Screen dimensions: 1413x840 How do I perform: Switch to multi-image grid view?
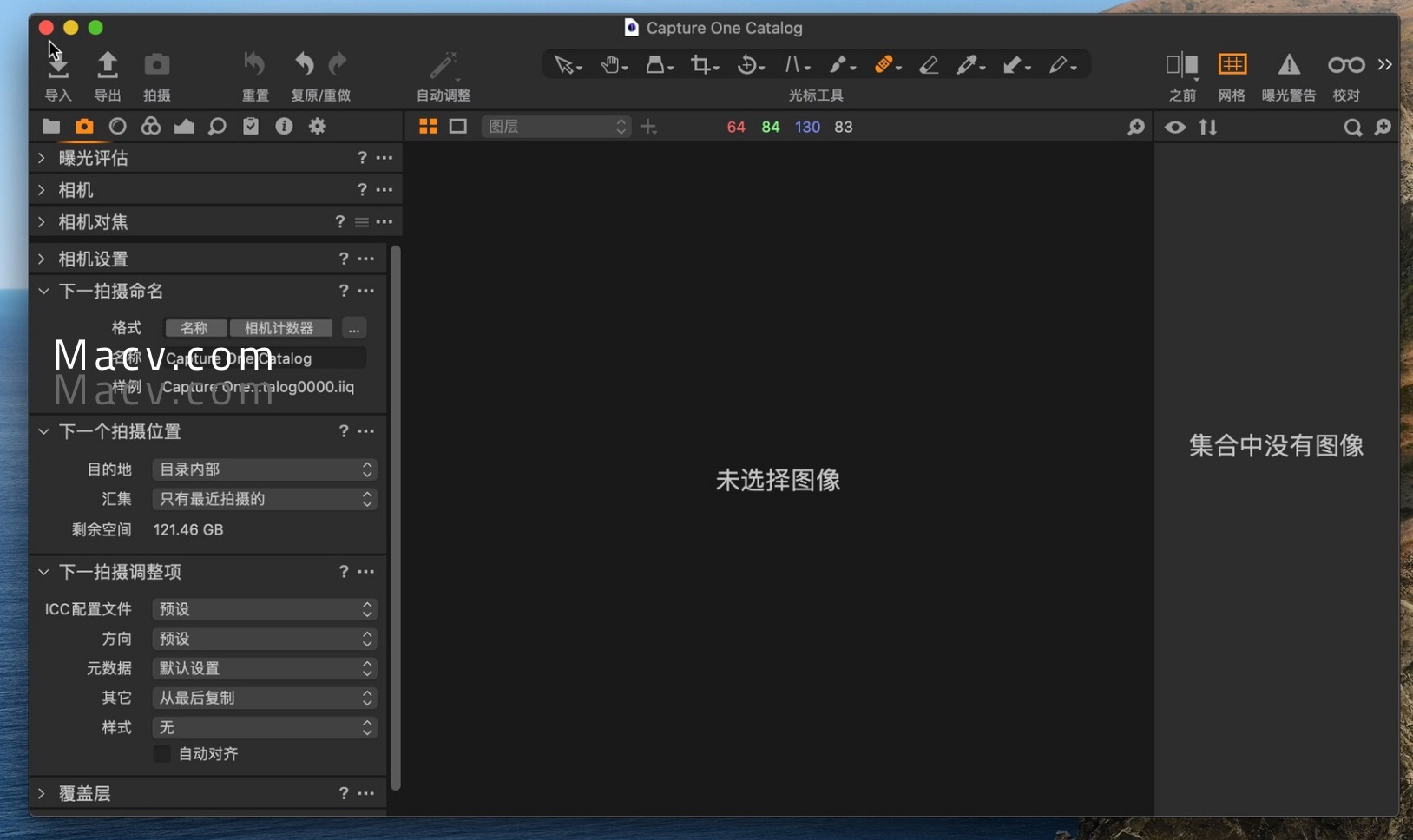[428, 127]
